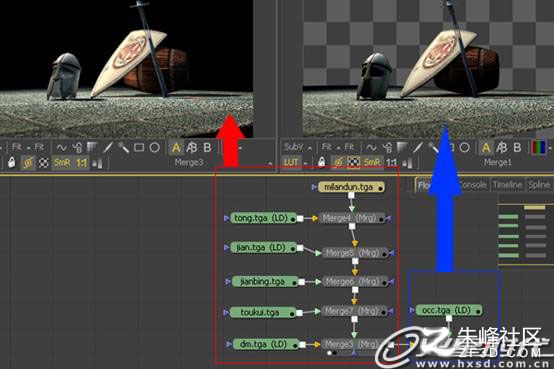This screenshot has width=554, height=369.
Task: Select A/B split view in left viewer
Action: click(x=191, y=148)
